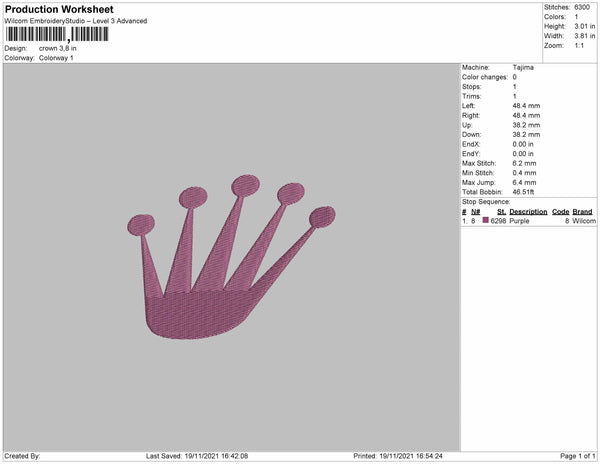
Task: Click the Left value 48.4 mm
Action: 526,106
